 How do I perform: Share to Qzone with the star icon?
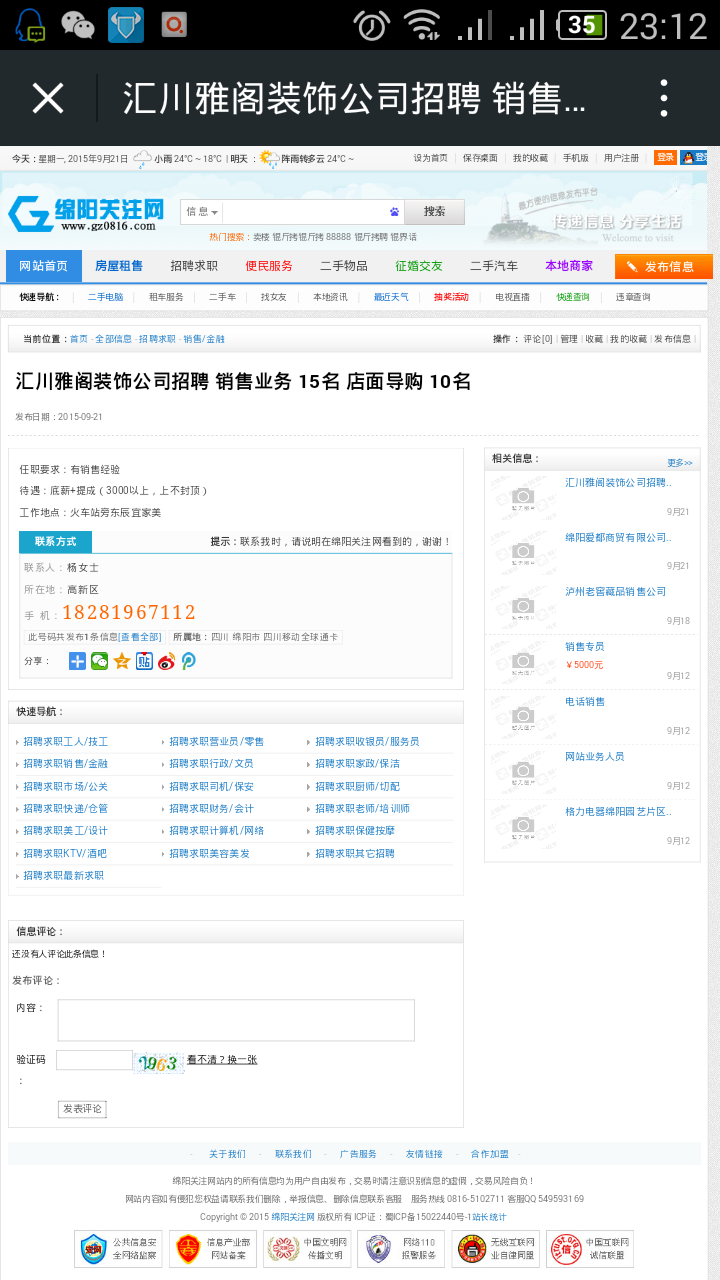[x=122, y=661]
